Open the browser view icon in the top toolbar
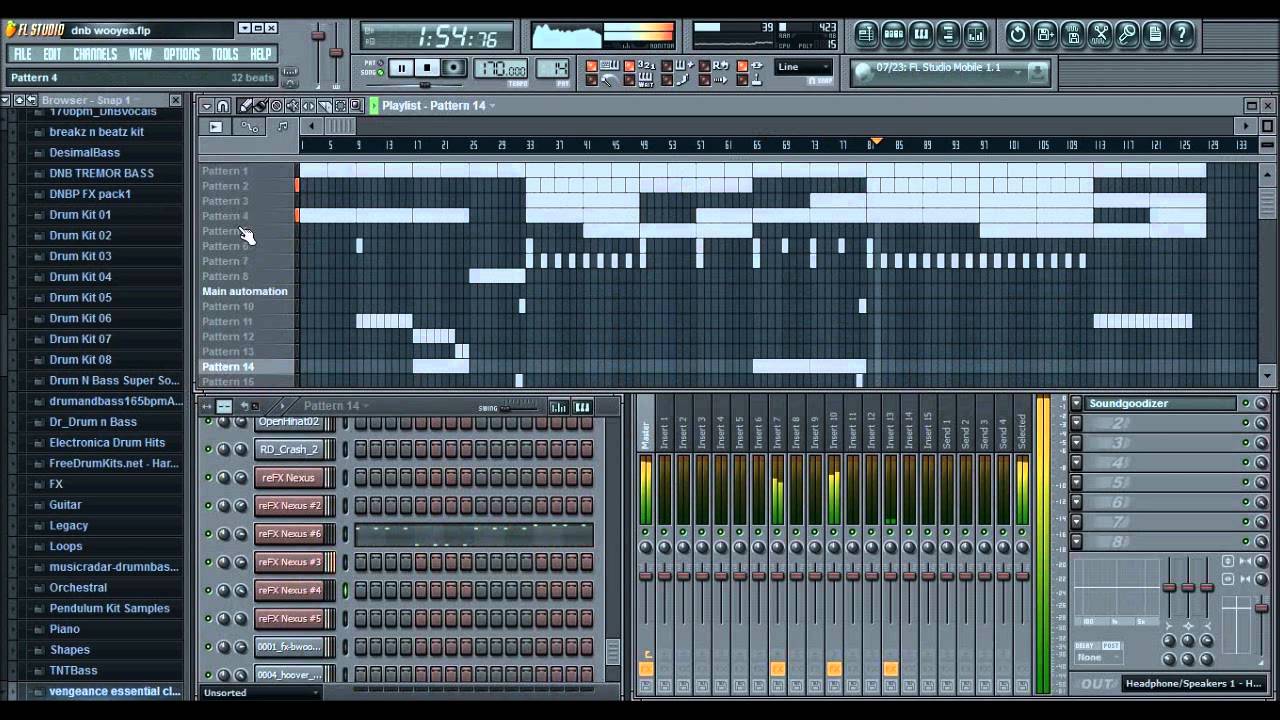 click(948, 34)
